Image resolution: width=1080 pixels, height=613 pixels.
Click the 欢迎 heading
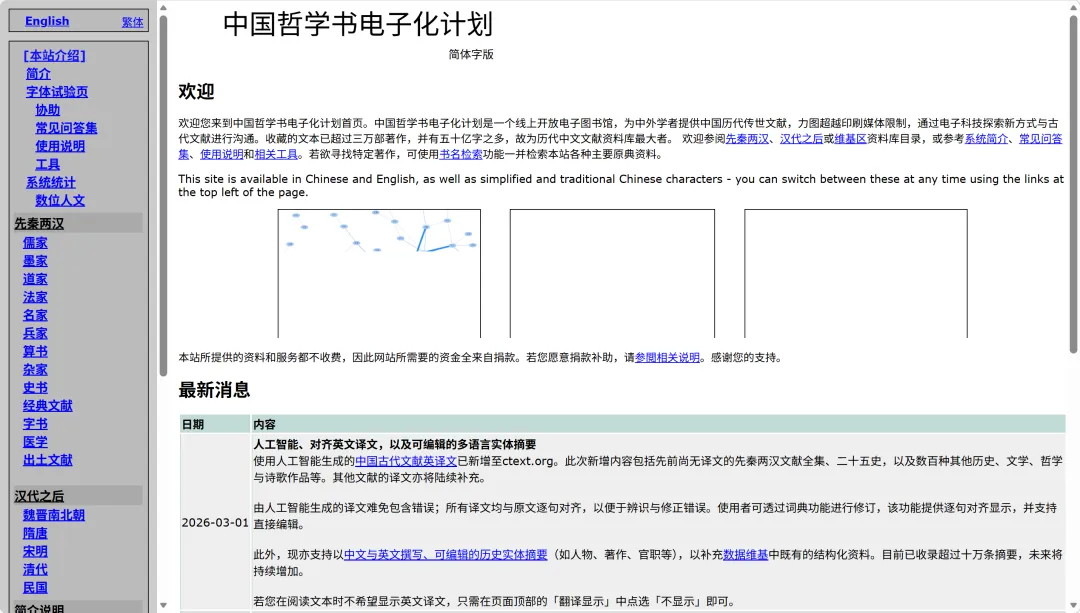click(x=196, y=92)
